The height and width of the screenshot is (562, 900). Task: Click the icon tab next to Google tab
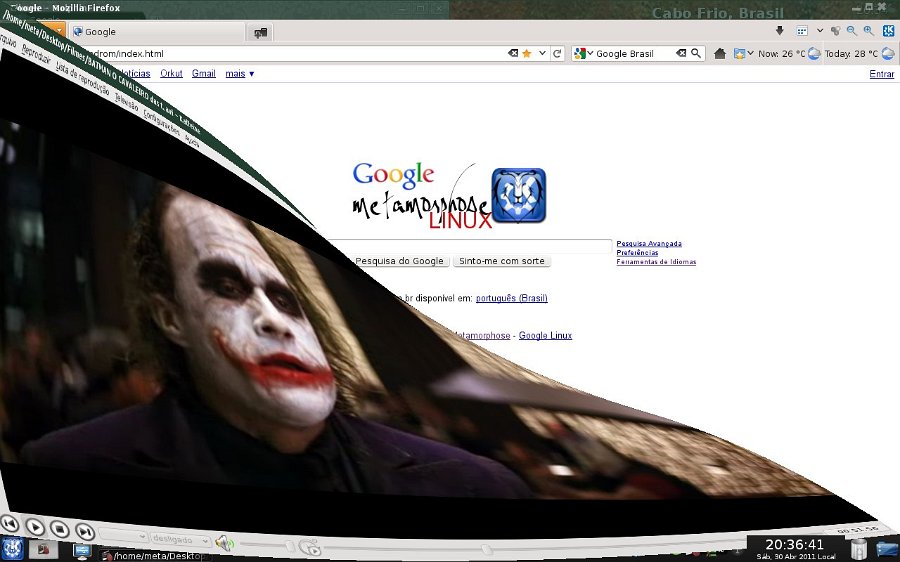coord(260,32)
